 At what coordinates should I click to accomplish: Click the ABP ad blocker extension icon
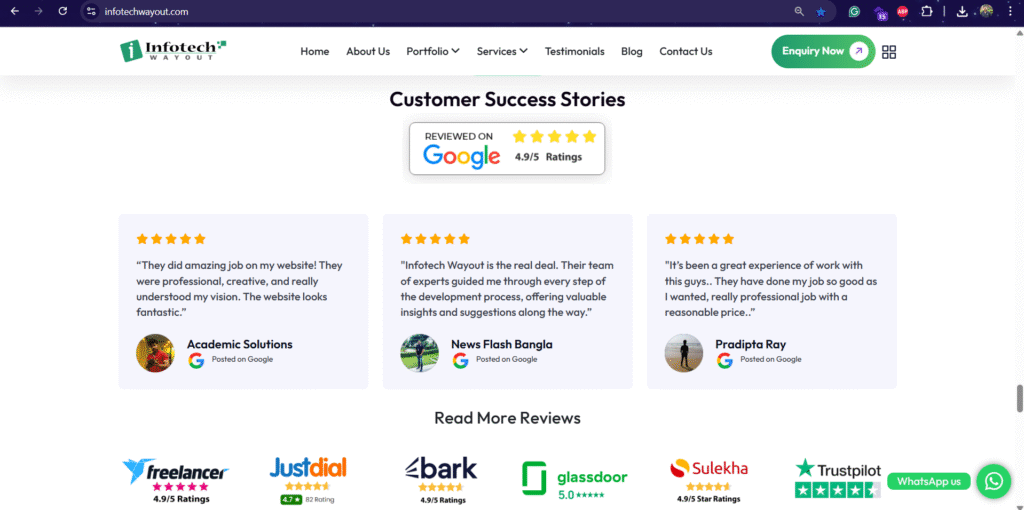point(903,11)
